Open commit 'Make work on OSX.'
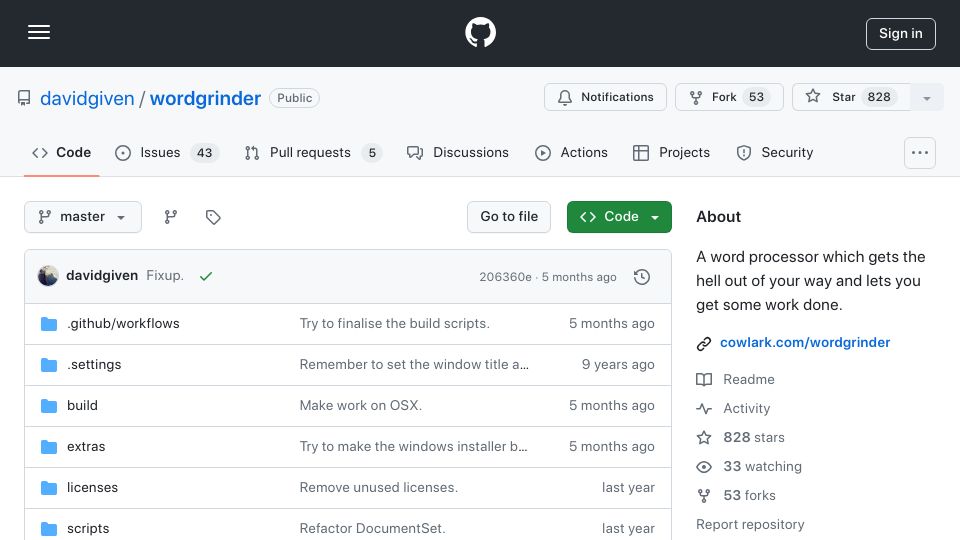This screenshot has width=960, height=540. [361, 405]
